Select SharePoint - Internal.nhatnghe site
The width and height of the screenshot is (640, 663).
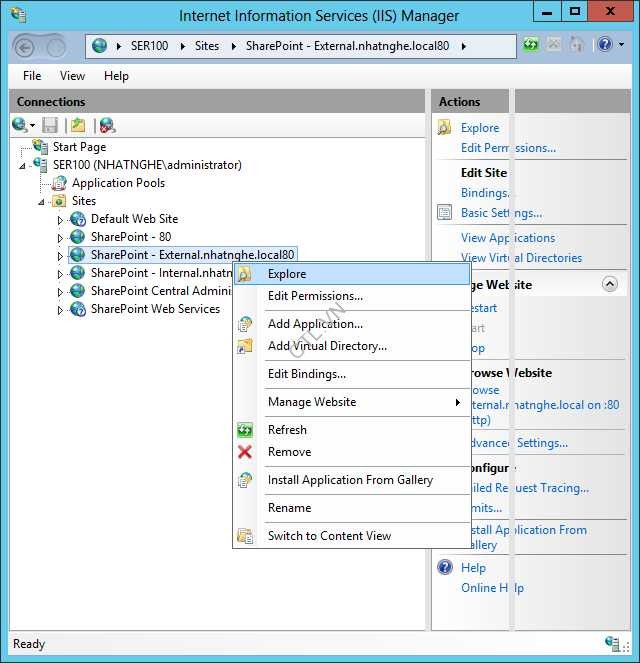point(161,273)
